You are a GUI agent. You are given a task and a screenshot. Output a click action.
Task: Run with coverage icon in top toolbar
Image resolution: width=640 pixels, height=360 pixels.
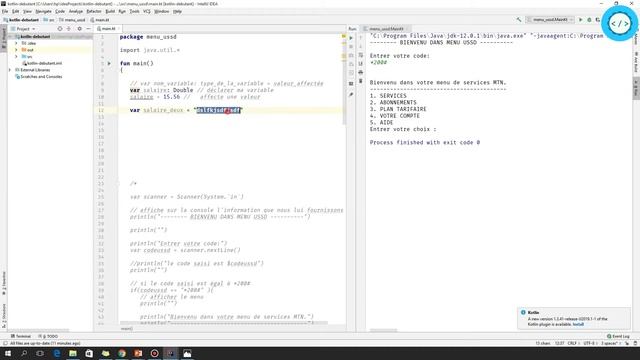(x=598, y=20)
